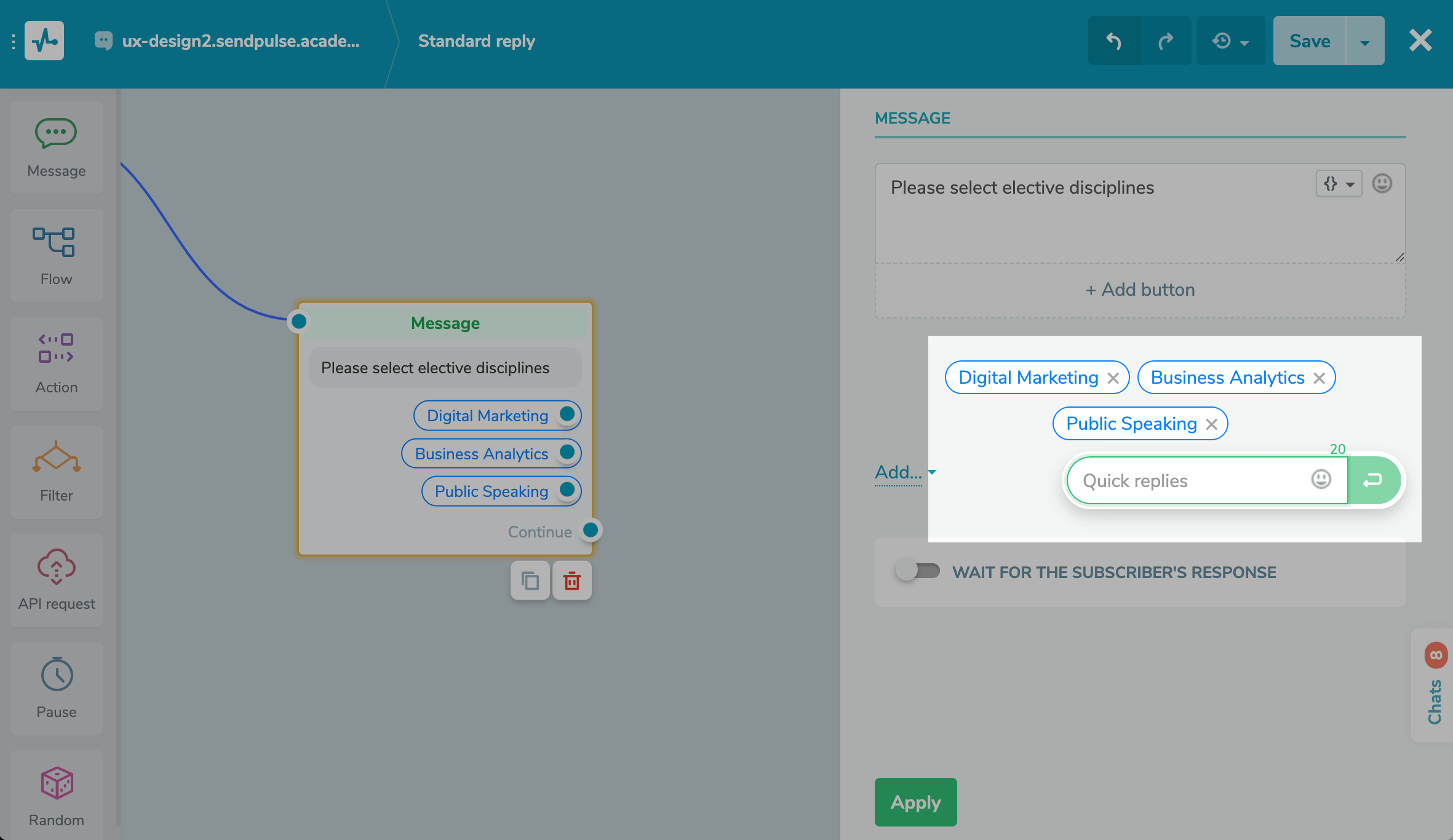Enable Wait for the subscriber's response
This screenshot has width=1453, height=840.
click(x=918, y=572)
